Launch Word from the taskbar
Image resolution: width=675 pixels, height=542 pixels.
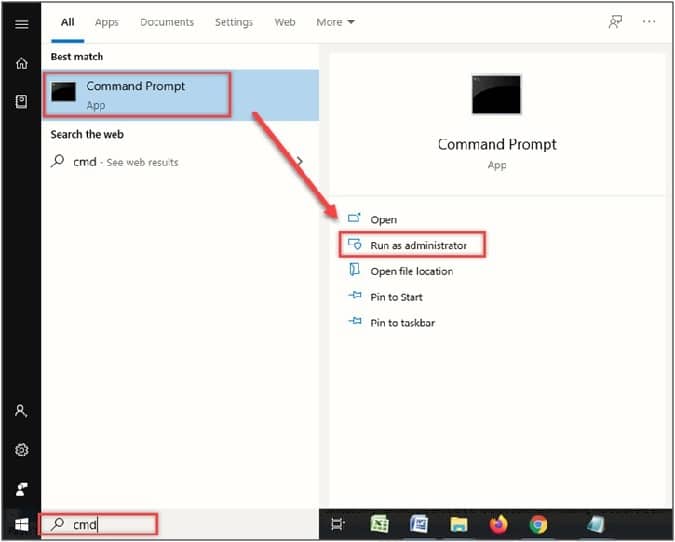[419, 524]
